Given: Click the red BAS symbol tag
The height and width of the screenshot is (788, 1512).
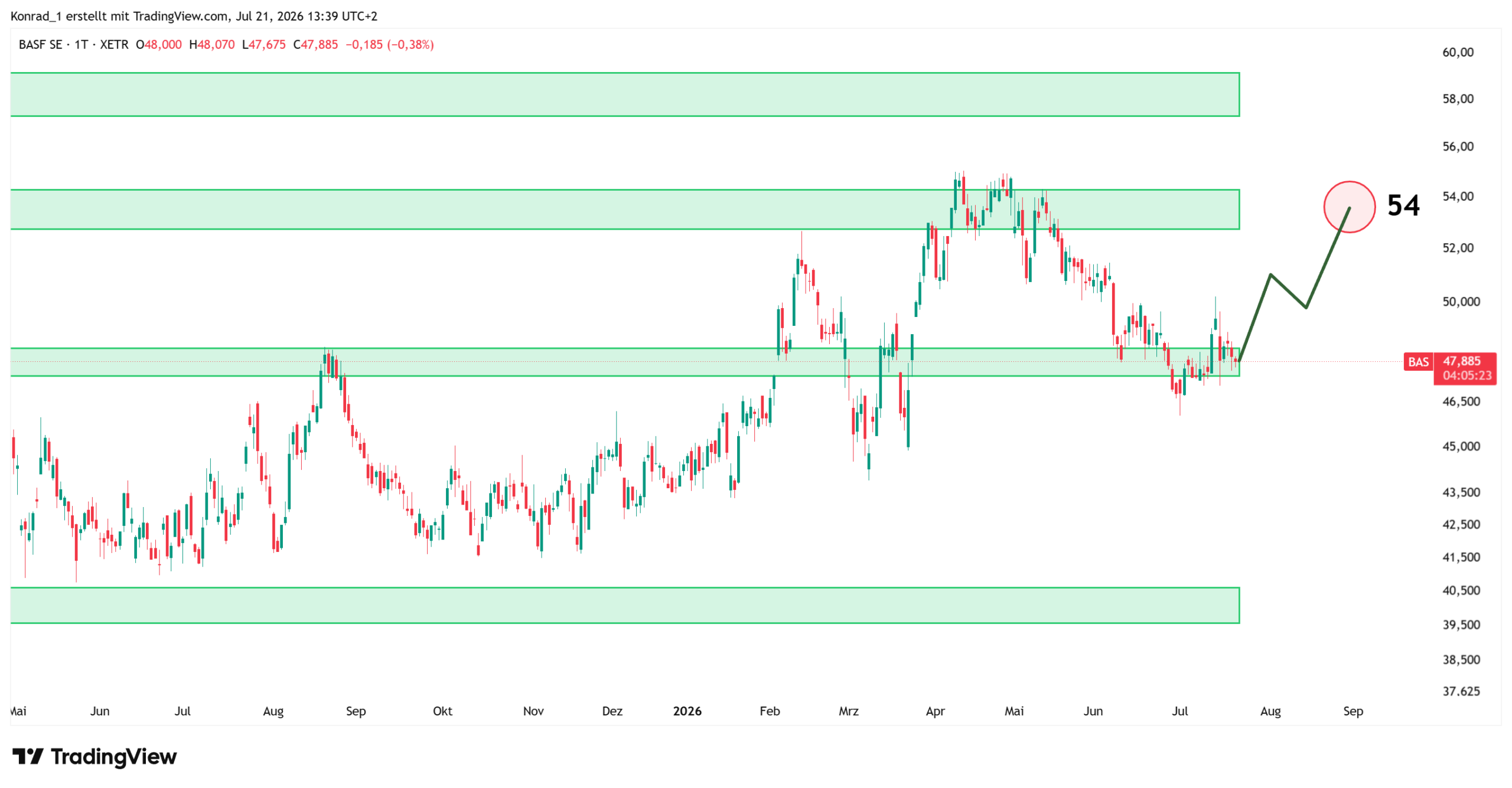Looking at the screenshot, I should [x=1418, y=362].
